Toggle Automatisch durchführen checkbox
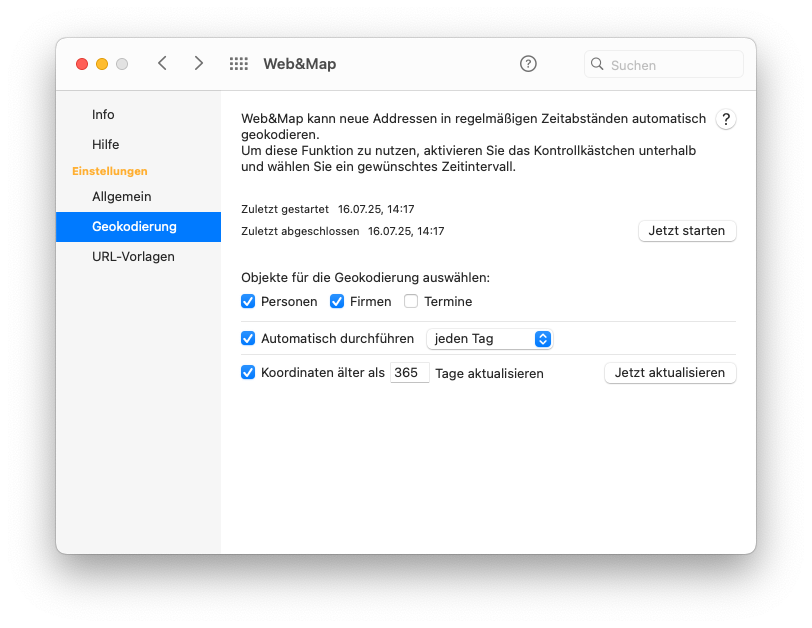 coord(248,339)
